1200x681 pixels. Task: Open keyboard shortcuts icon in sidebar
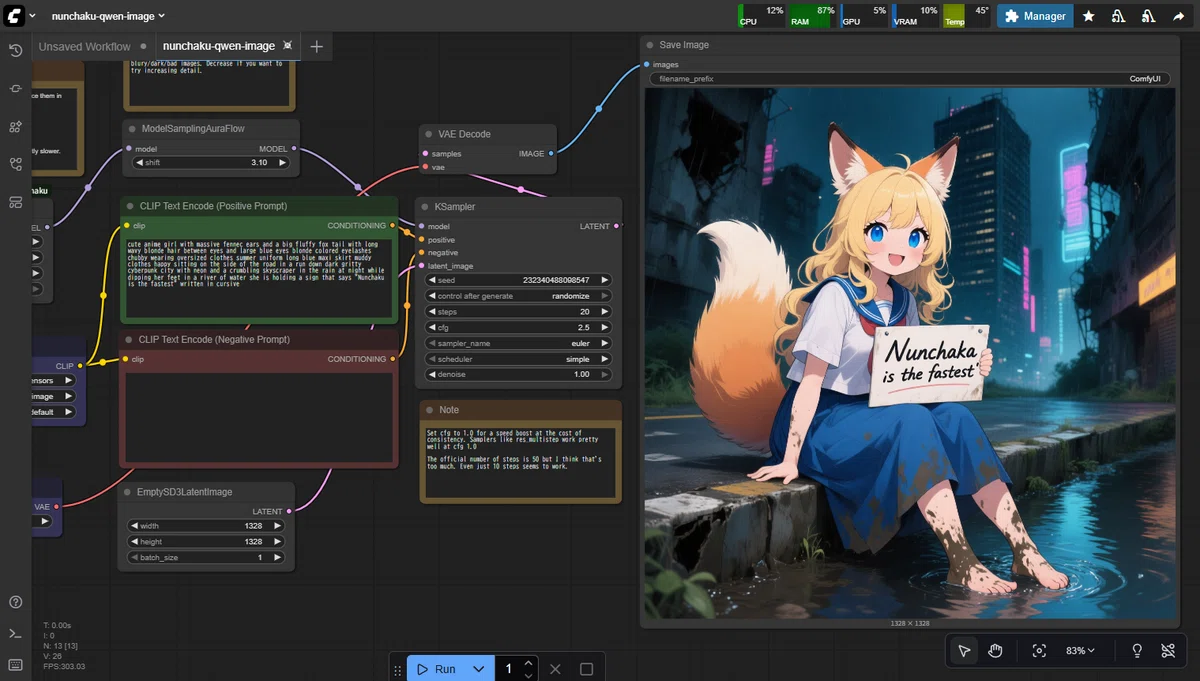15,665
